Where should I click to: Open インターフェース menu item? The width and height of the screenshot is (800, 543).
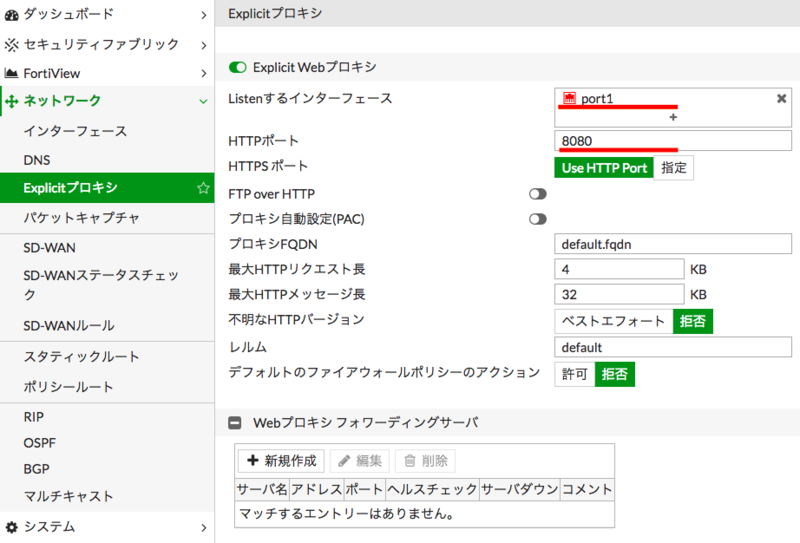point(107,131)
